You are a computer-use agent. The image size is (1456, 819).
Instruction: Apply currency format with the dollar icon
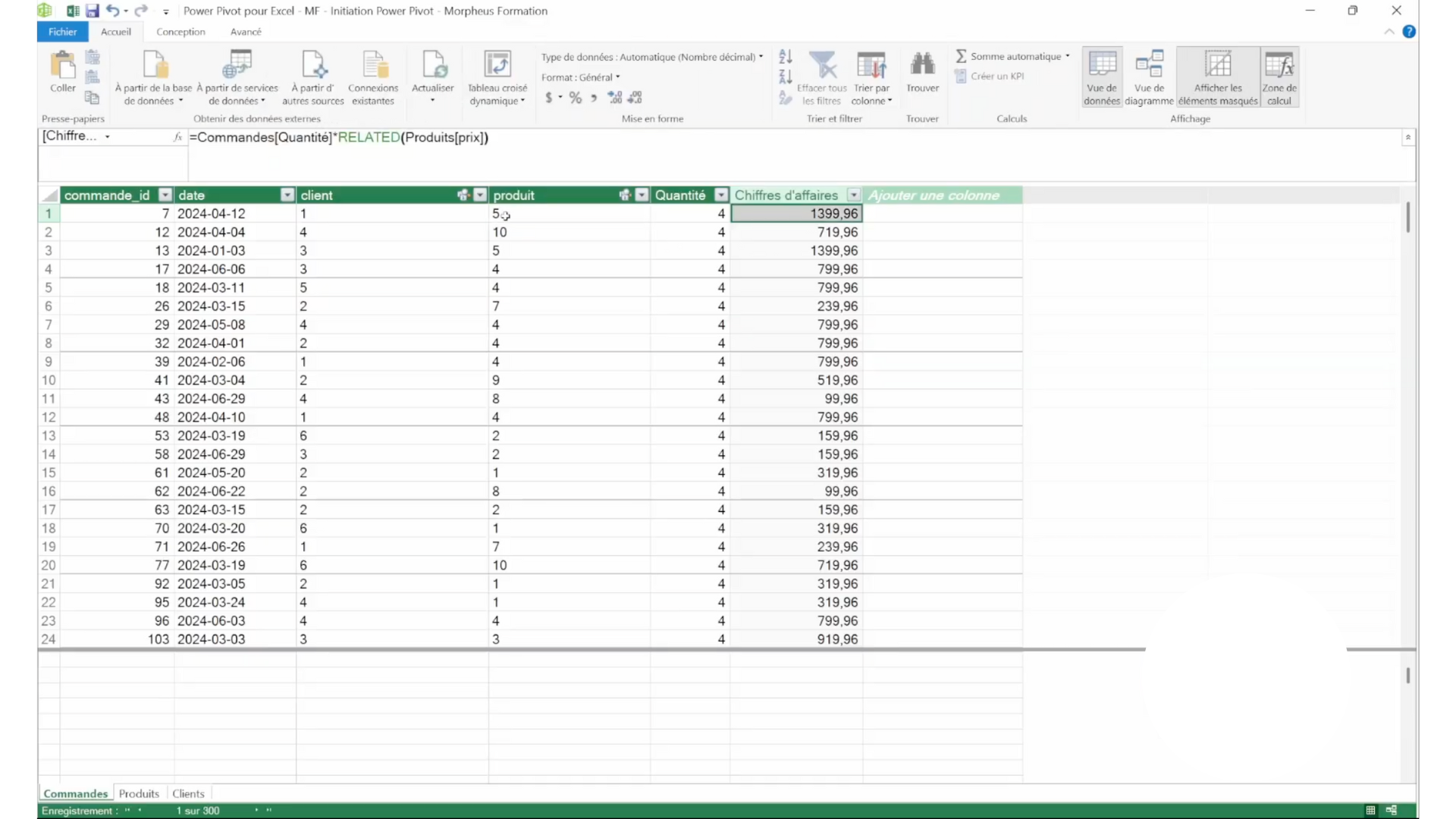click(x=548, y=97)
